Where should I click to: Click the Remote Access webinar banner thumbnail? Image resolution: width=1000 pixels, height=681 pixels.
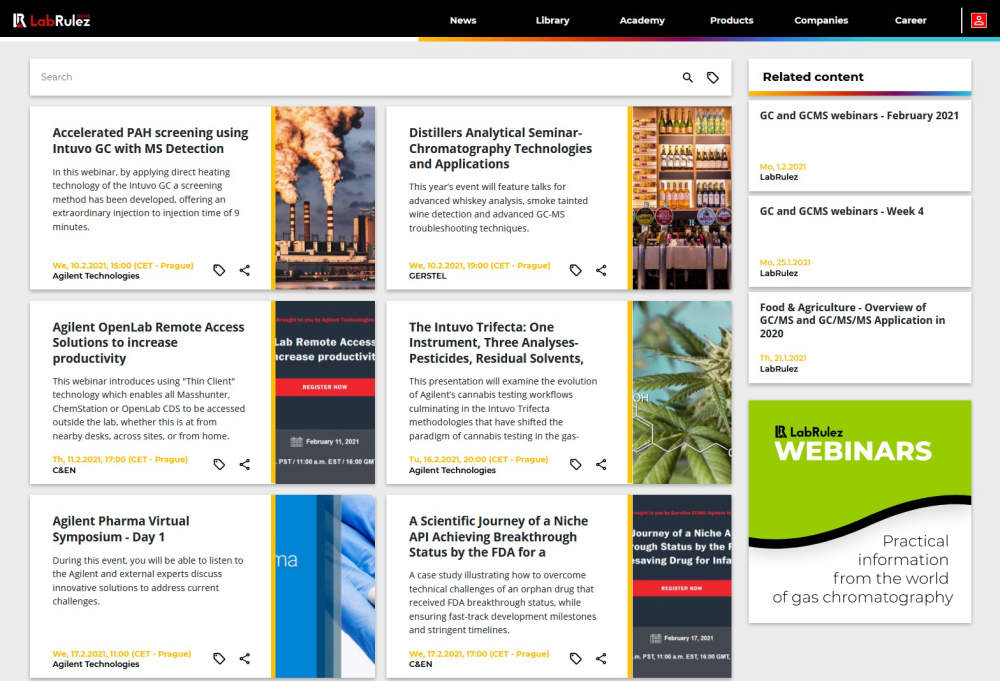tap(325, 392)
